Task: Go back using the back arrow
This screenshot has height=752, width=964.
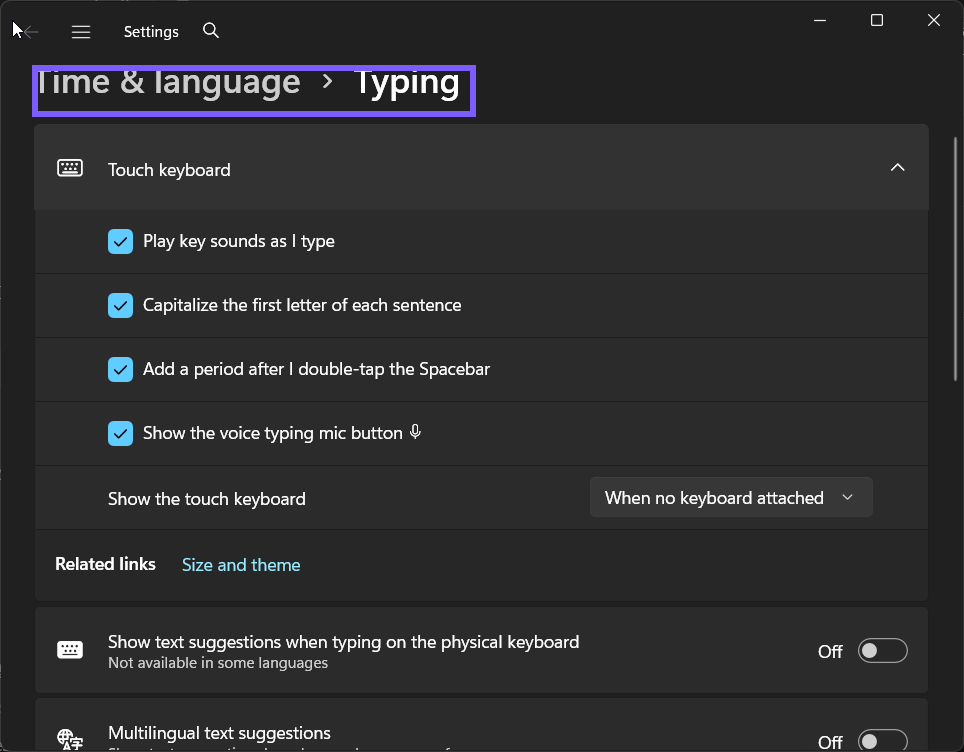Action: pos(30,31)
